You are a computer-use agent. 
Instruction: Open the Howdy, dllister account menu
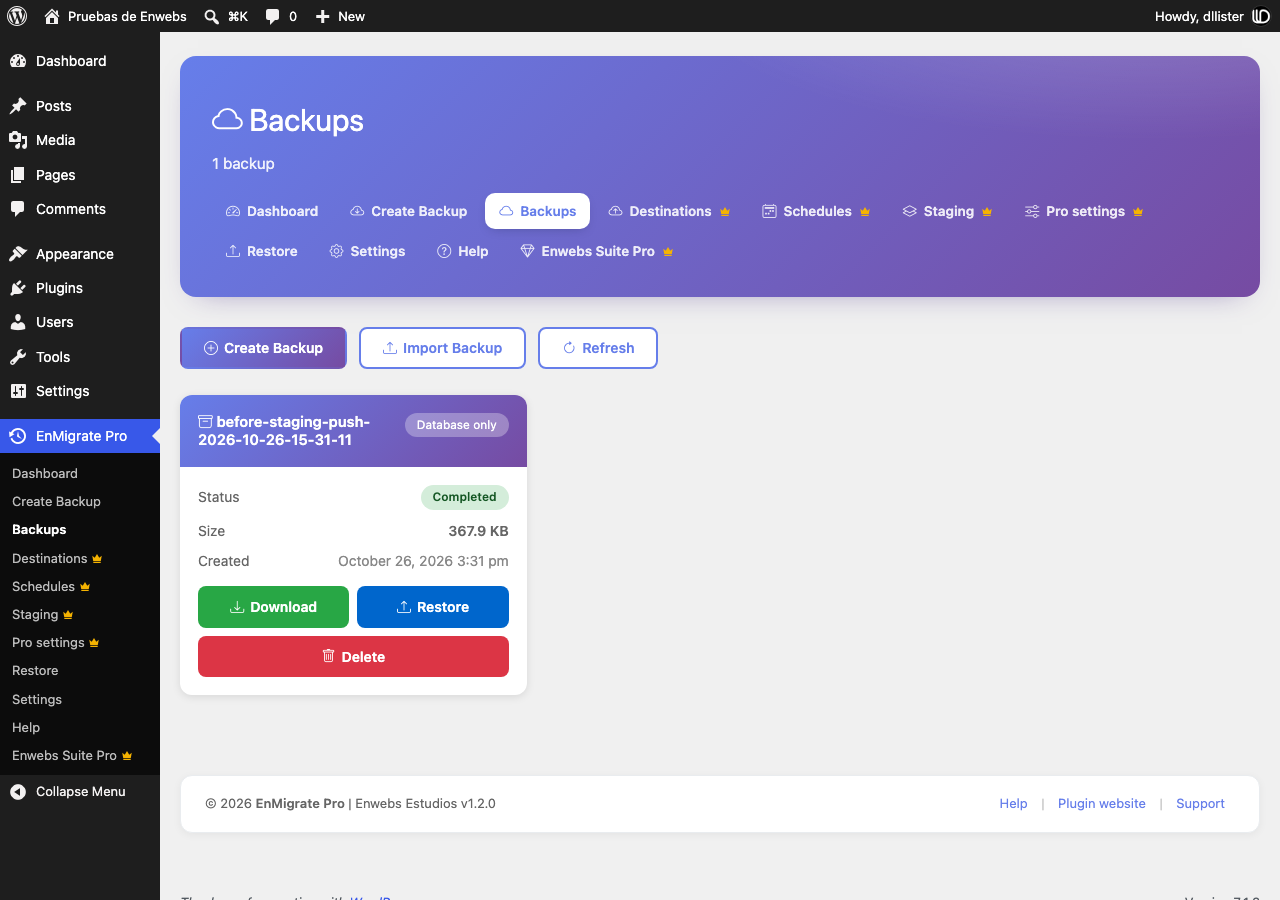(1212, 16)
